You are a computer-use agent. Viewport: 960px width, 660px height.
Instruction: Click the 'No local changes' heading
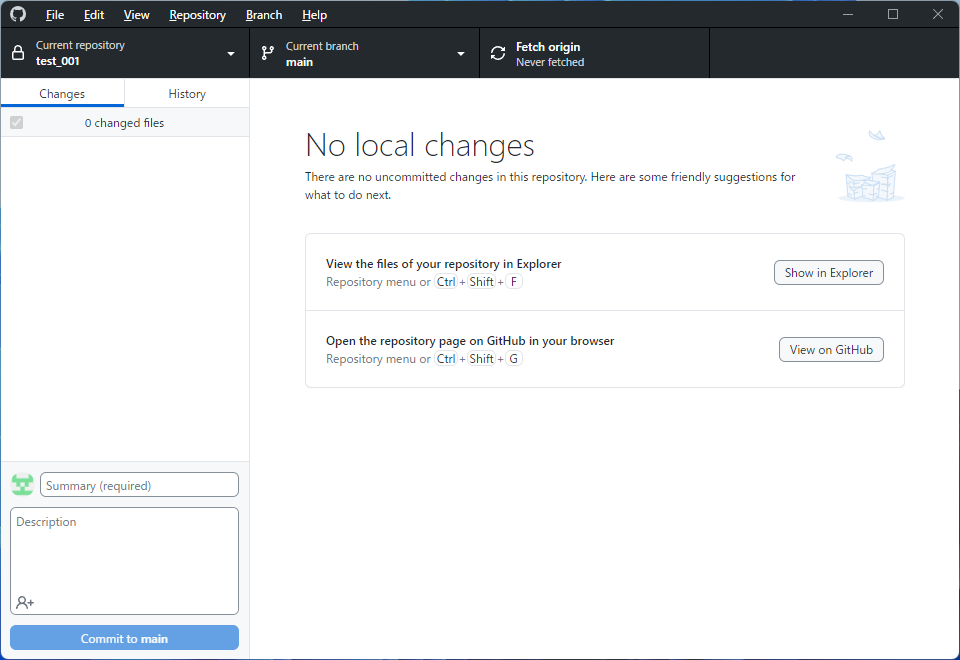pyautogui.click(x=419, y=146)
